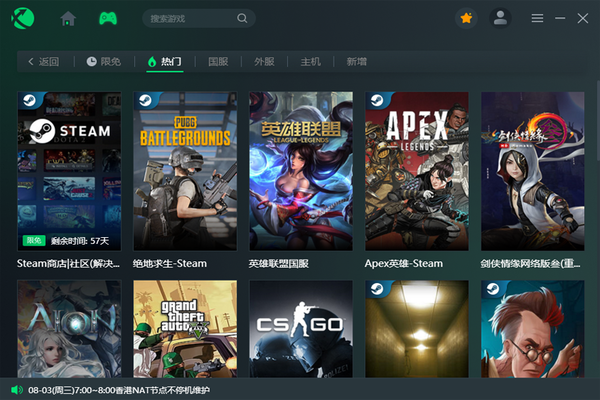Open the orange star favorites icon
Viewport: 600px width, 400px height.
click(x=466, y=18)
